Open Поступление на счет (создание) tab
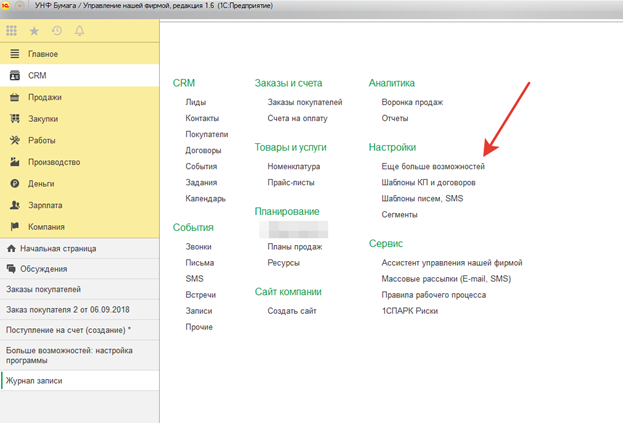The image size is (623, 423). coord(79,330)
